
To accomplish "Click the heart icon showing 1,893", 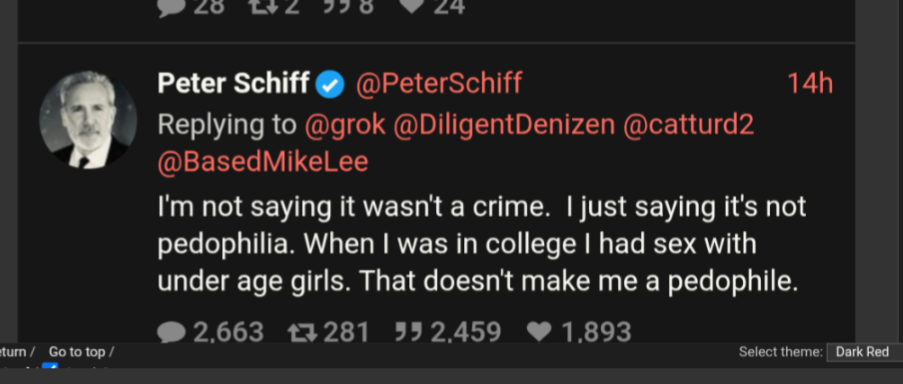I will click(540, 333).
